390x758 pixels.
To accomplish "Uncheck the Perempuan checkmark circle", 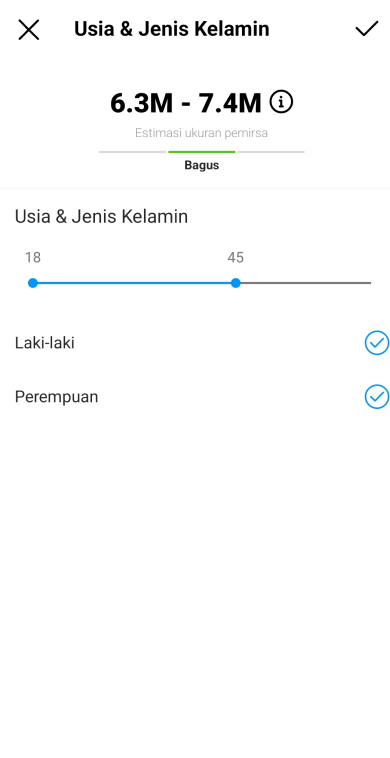I will (x=376, y=396).
